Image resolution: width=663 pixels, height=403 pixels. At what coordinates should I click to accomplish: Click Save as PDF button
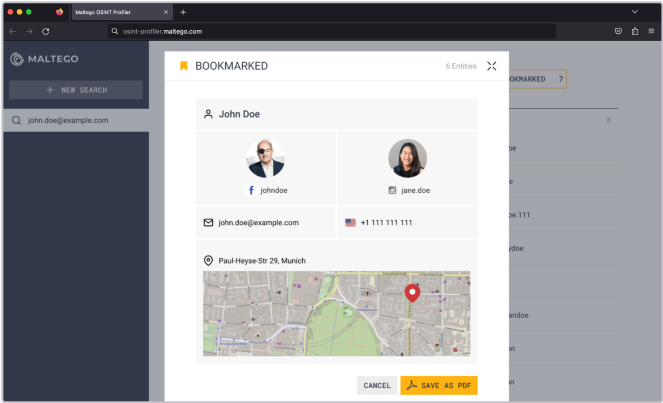438,385
